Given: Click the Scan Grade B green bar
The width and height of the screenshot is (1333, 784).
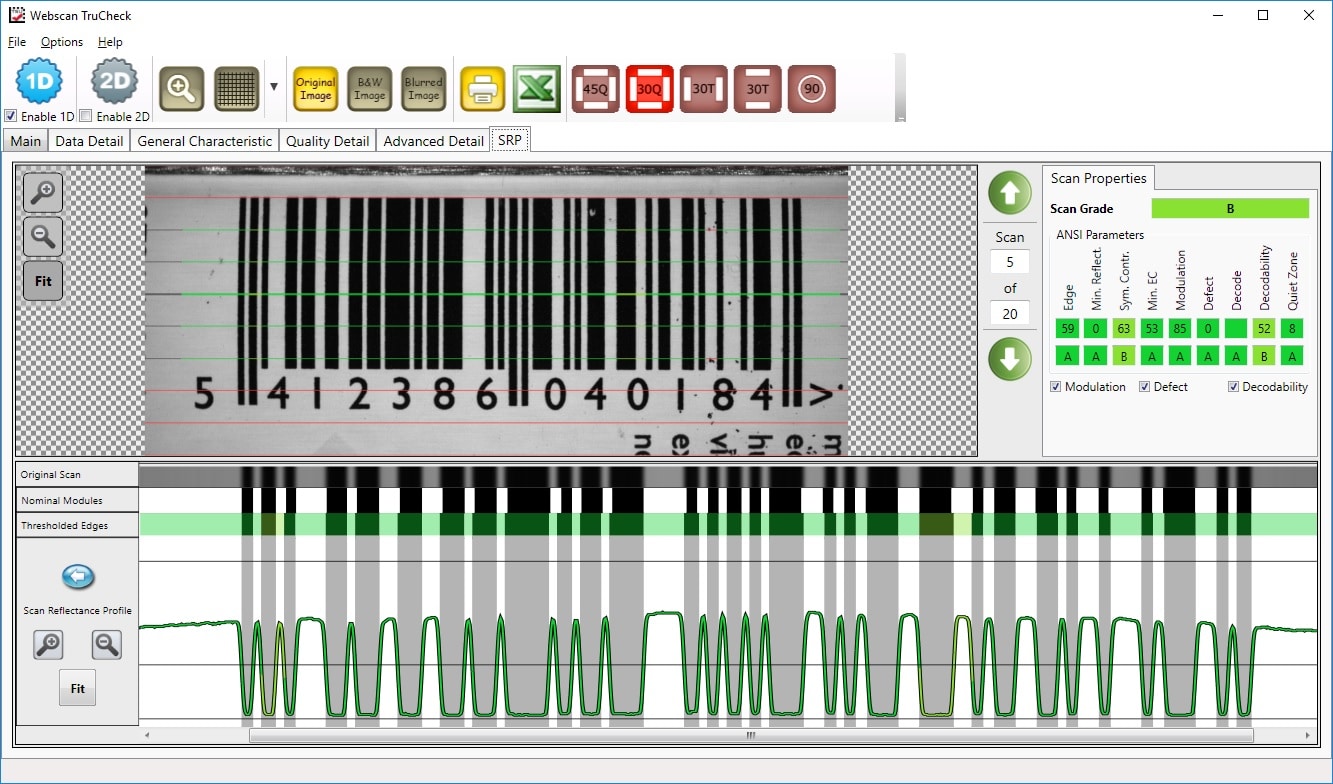Looking at the screenshot, I should click(x=1230, y=209).
